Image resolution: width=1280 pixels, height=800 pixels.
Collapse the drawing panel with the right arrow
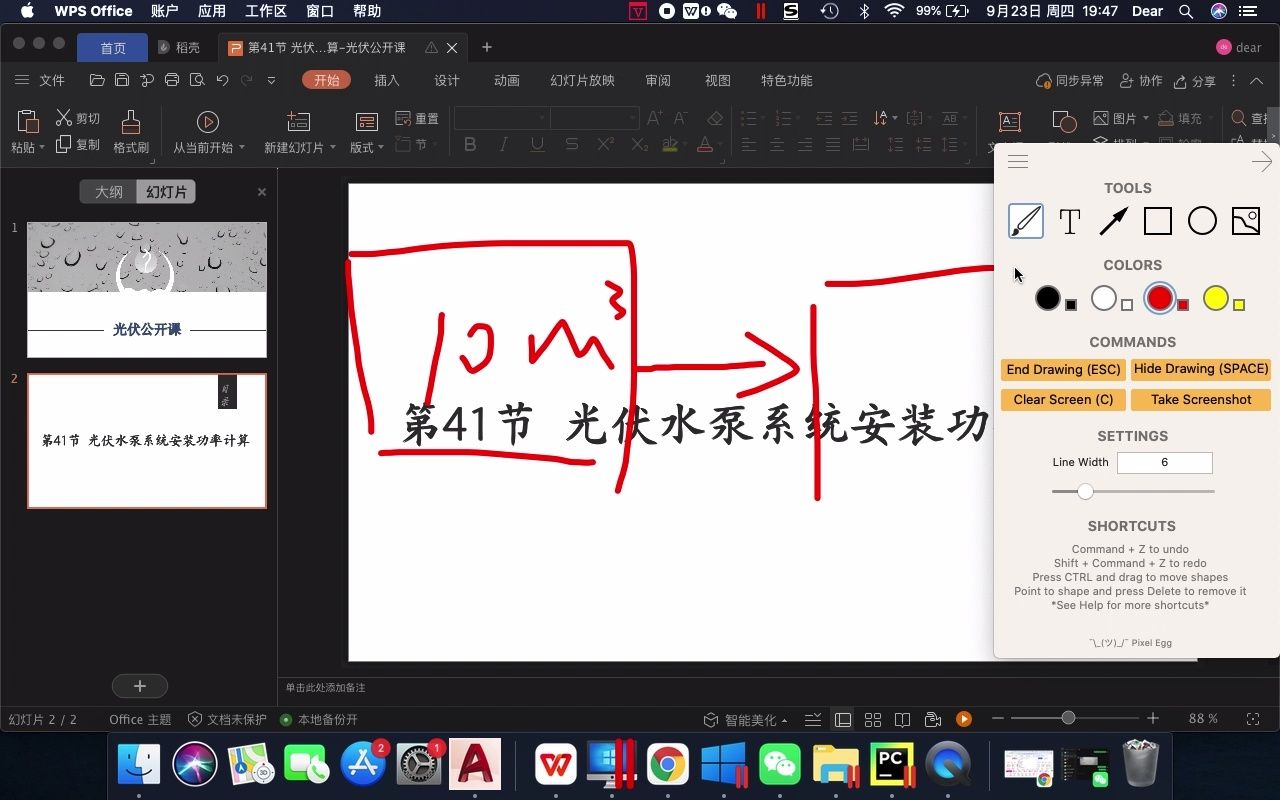[x=1261, y=160]
